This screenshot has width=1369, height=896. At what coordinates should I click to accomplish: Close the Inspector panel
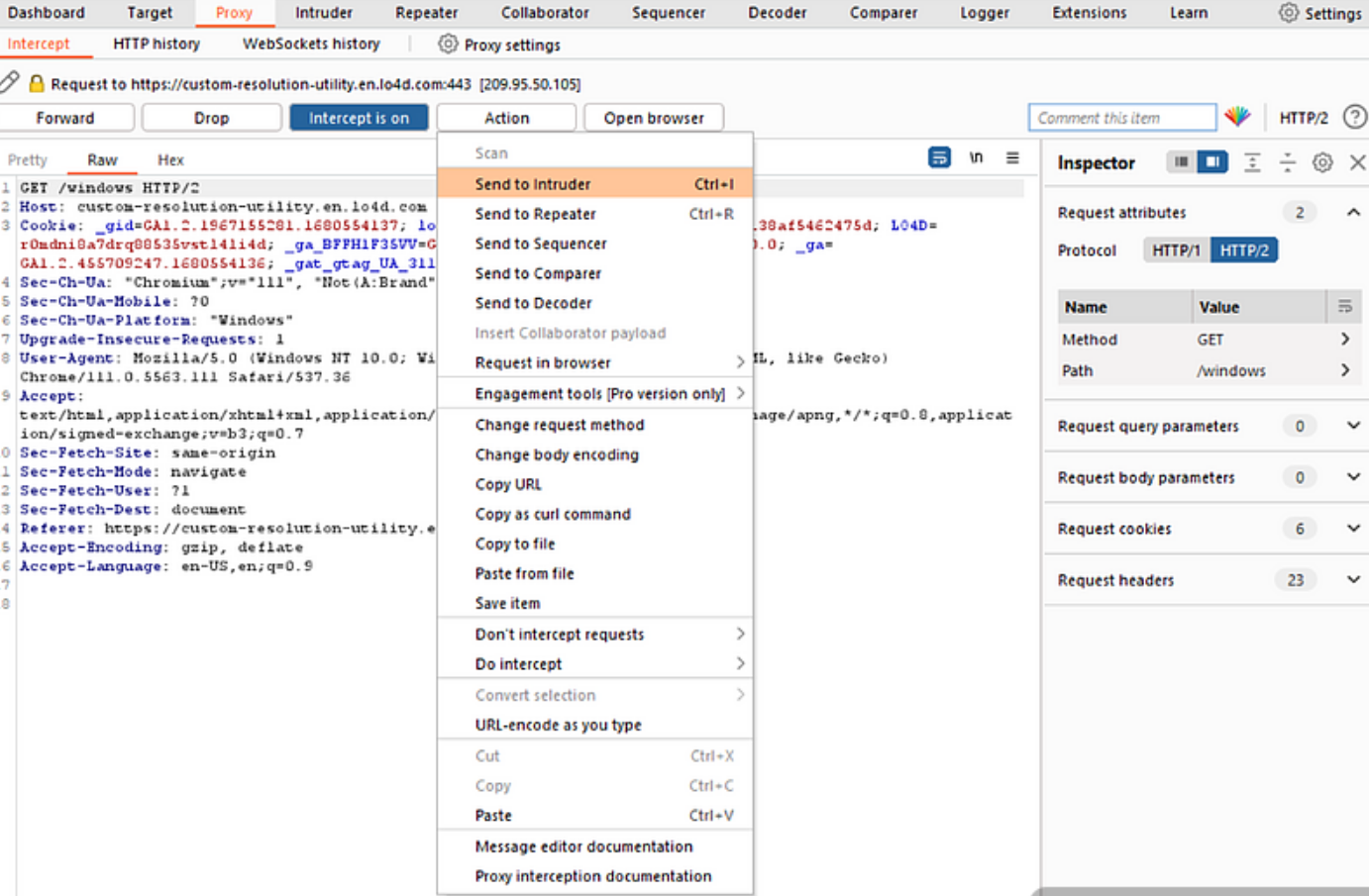pos(1357,162)
